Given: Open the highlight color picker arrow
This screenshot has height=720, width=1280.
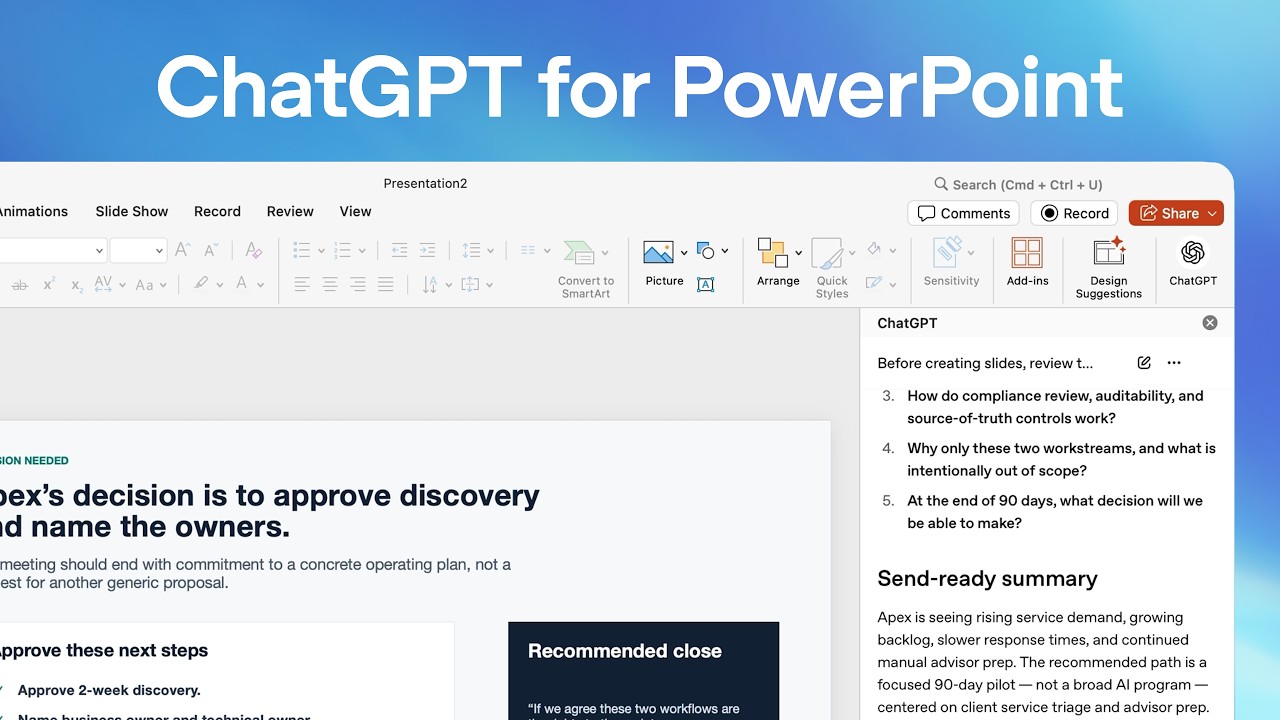Looking at the screenshot, I should pyautogui.click(x=220, y=285).
